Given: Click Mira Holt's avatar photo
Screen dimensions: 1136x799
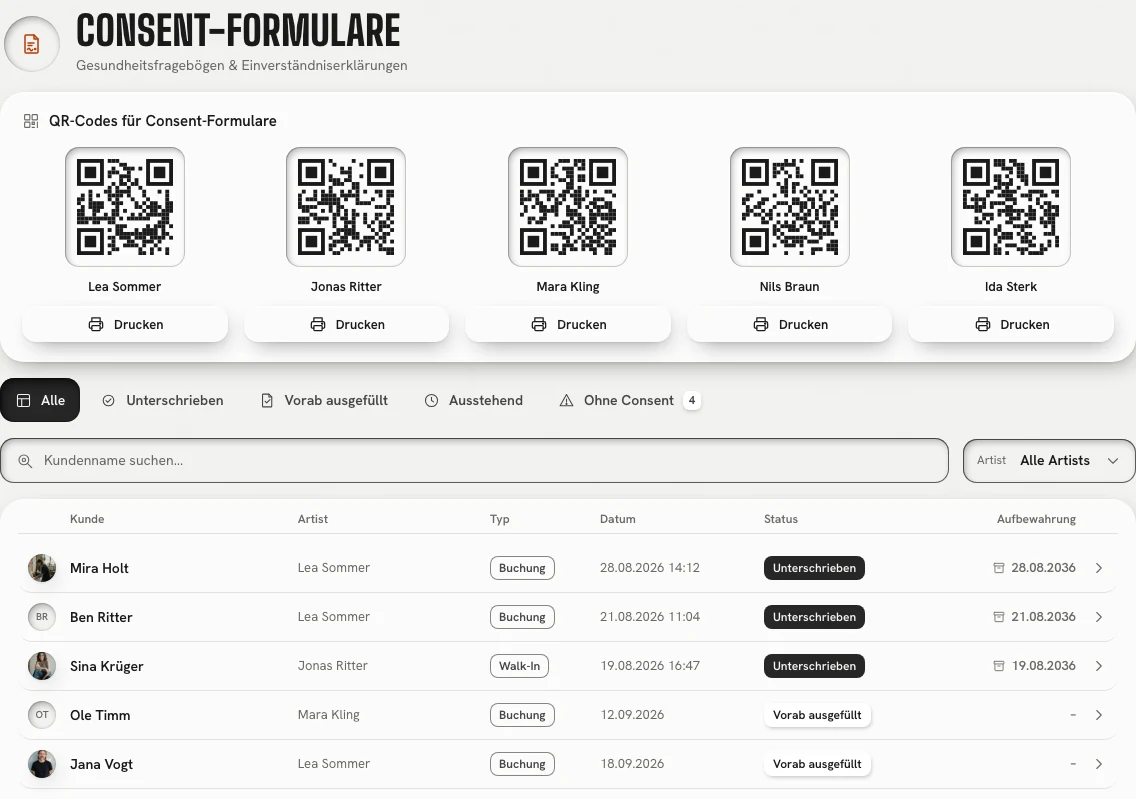Looking at the screenshot, I should tap(42, 568).
